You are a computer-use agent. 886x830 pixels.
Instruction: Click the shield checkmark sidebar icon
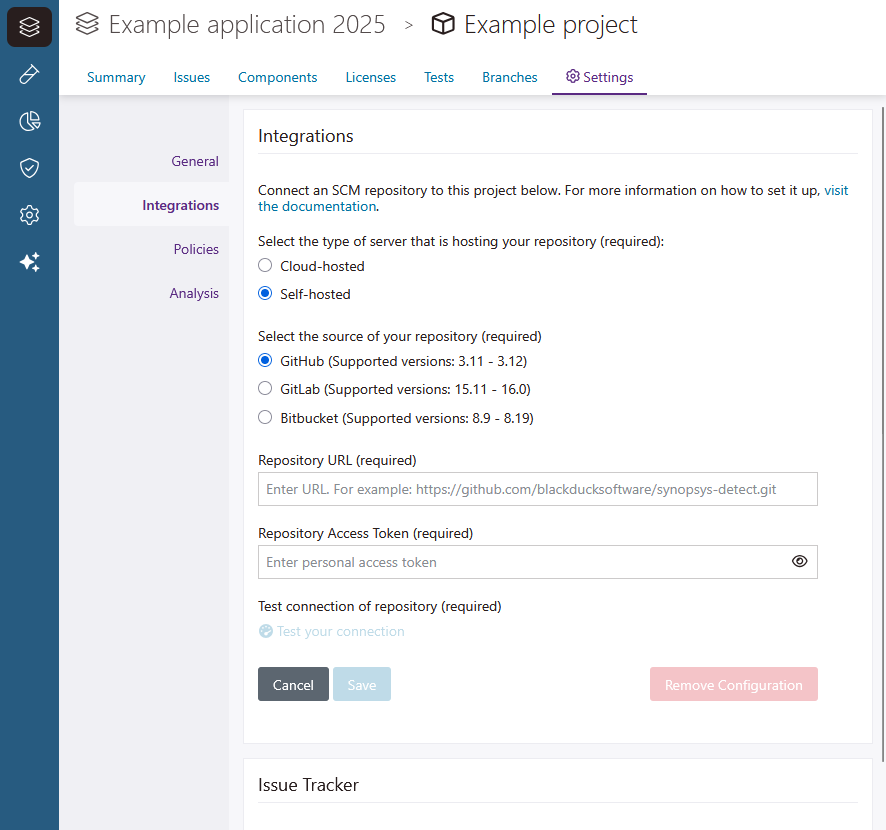point(29,168)
